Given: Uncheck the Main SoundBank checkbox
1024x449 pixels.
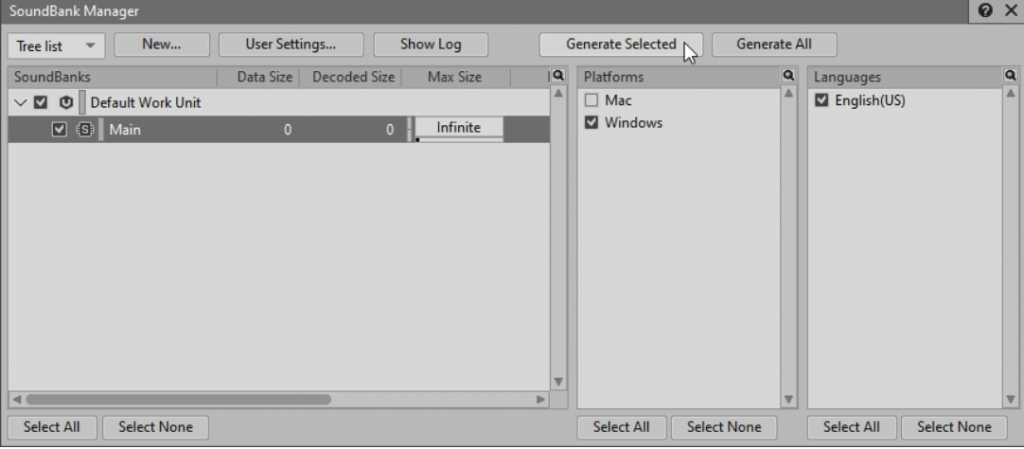Looking at the screenshot, I should (x=59, y=129).
